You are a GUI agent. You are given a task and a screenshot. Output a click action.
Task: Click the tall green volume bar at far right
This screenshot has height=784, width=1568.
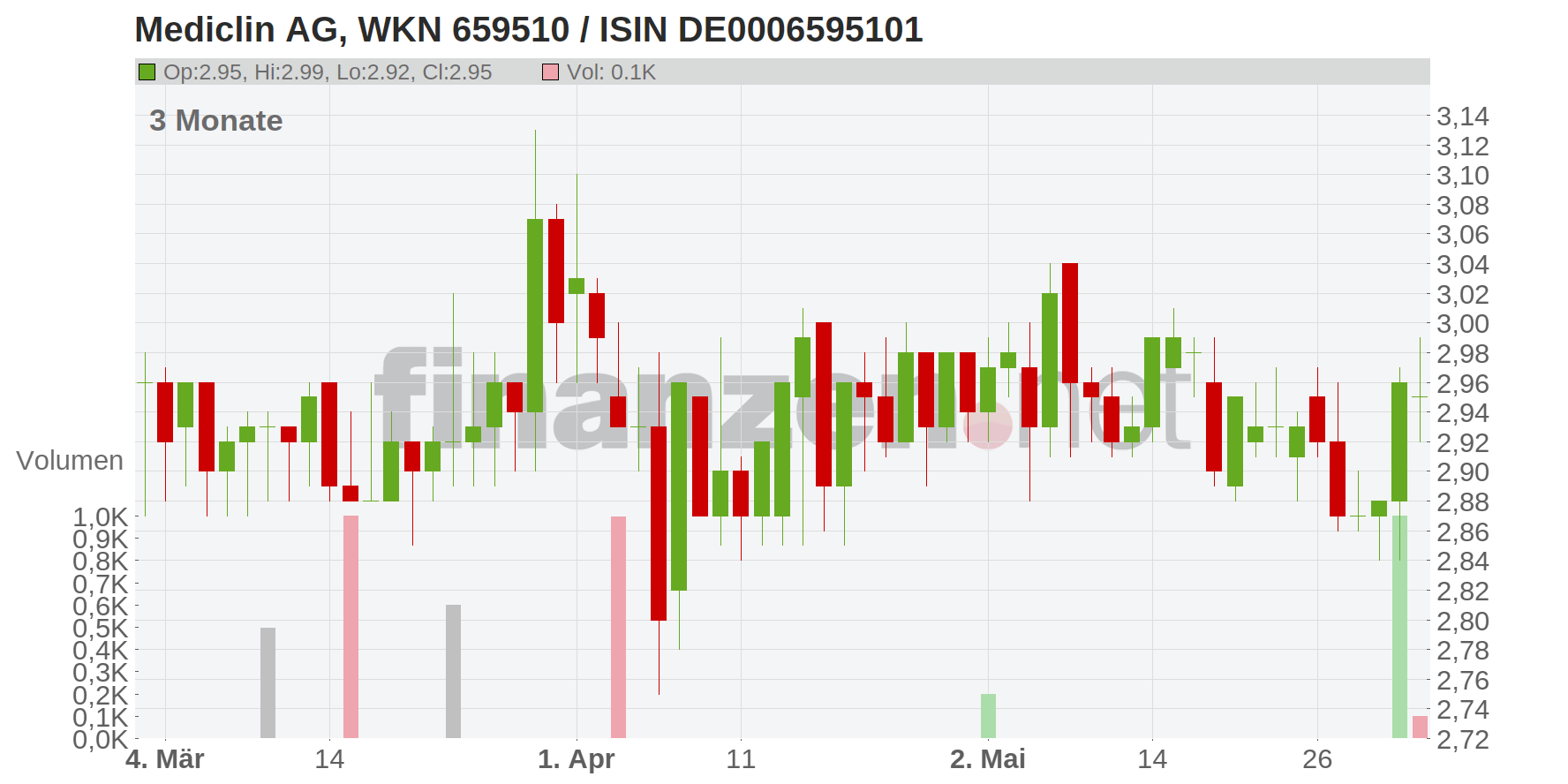pos(1399,627)
